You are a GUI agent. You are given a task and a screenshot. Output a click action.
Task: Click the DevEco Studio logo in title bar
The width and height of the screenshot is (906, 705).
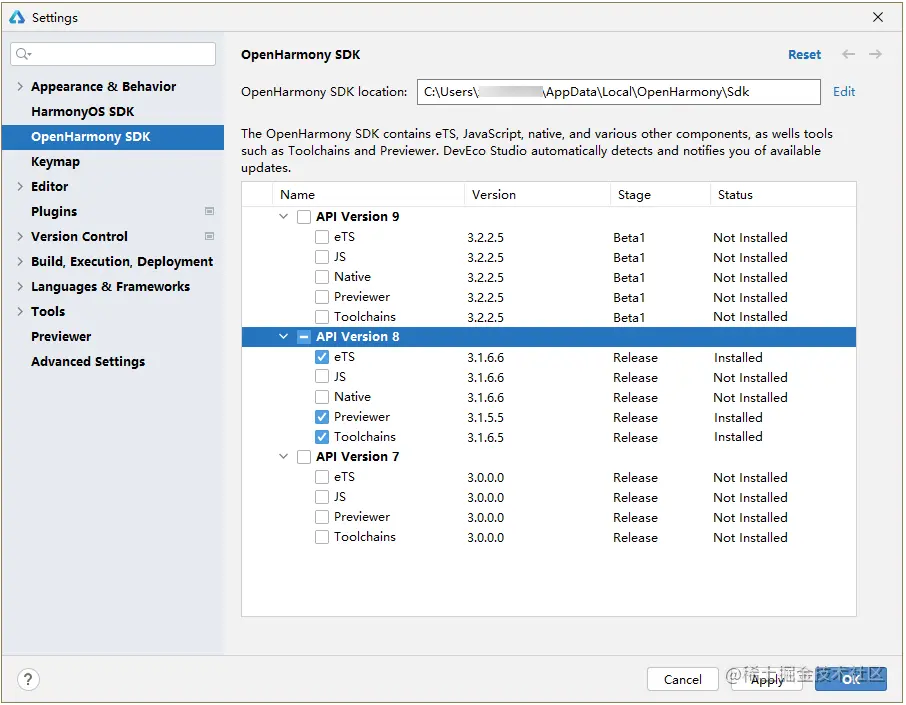pos(17,17)
